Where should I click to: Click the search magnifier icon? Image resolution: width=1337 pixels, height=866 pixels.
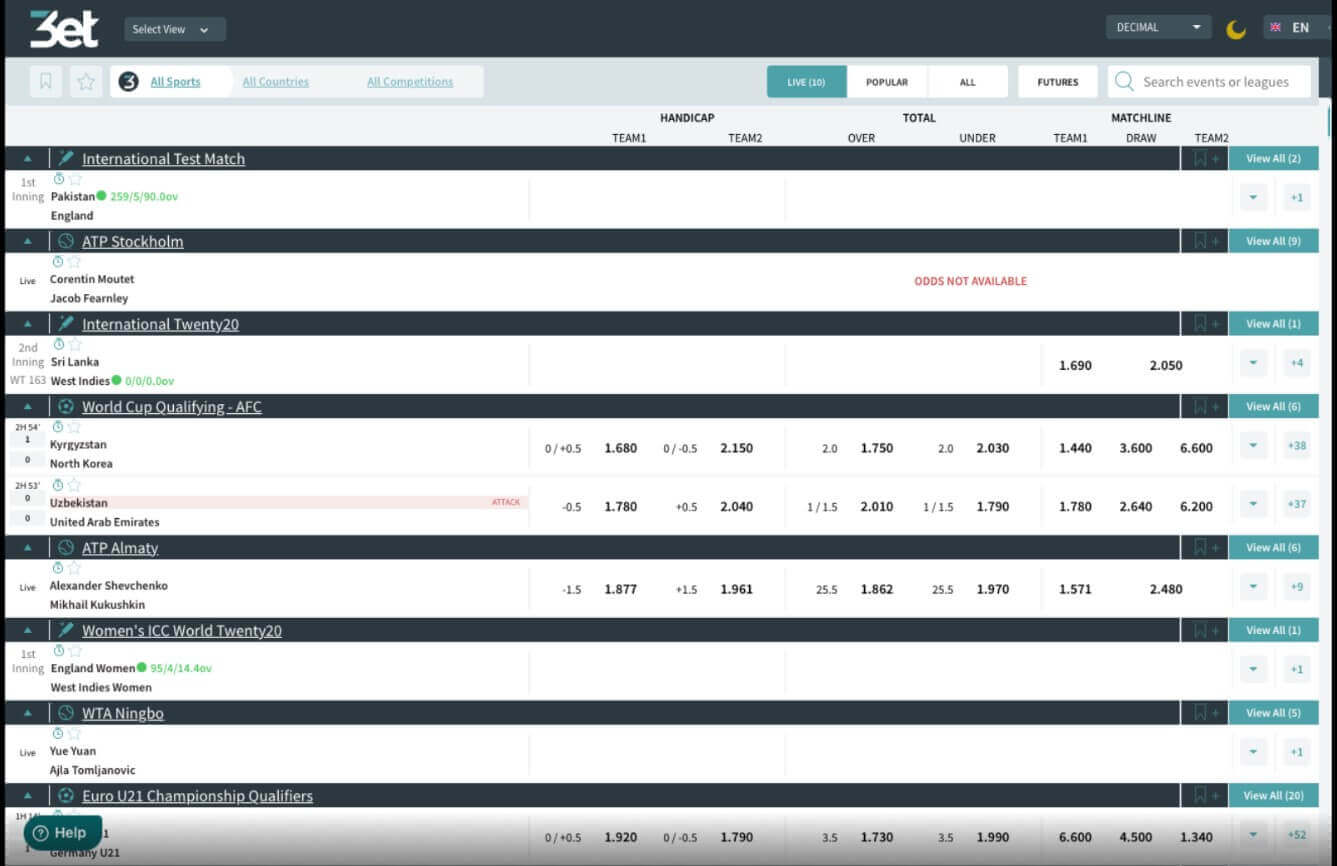coord(1126,81)
